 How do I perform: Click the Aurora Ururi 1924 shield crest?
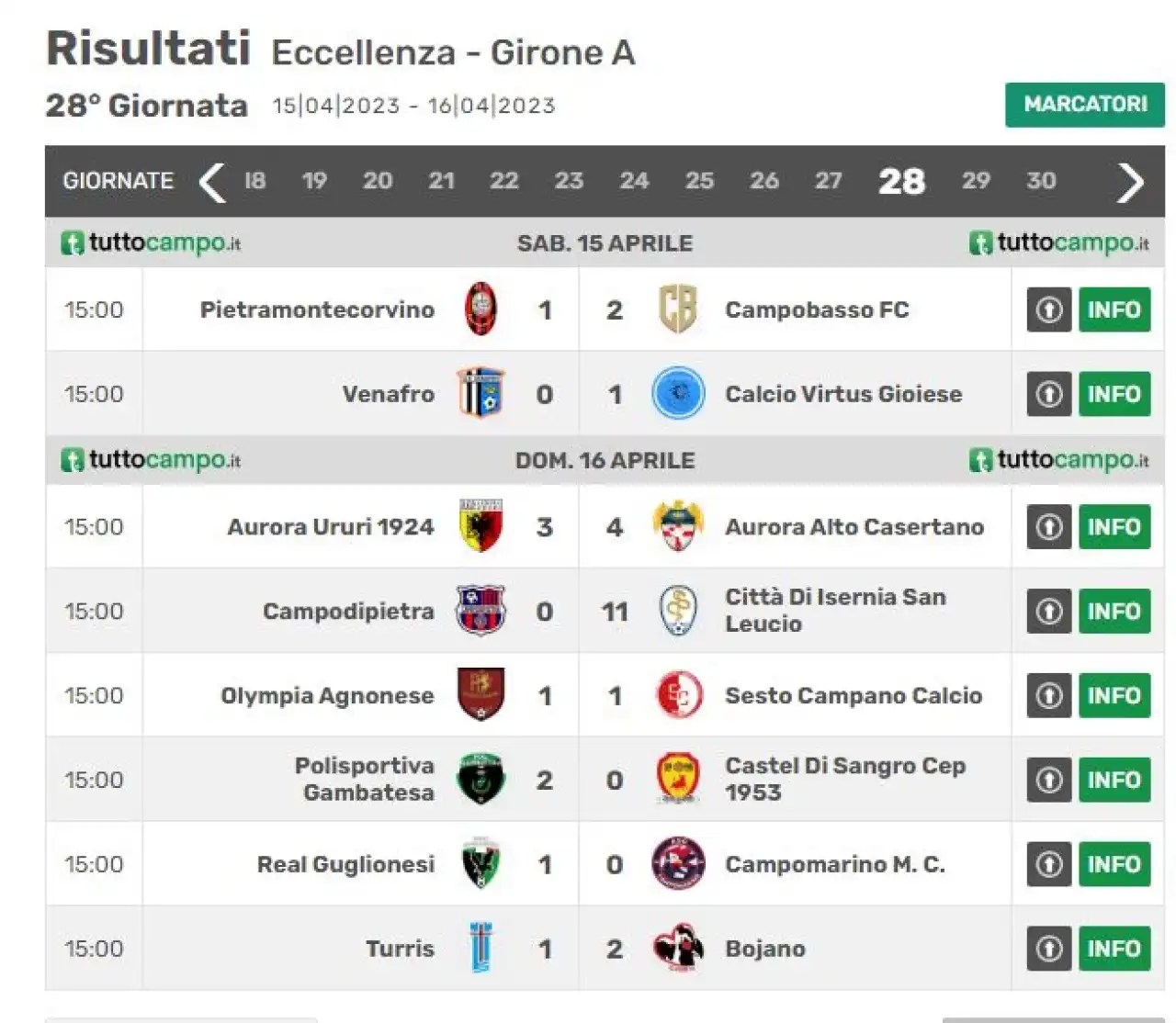click(481, 526)
